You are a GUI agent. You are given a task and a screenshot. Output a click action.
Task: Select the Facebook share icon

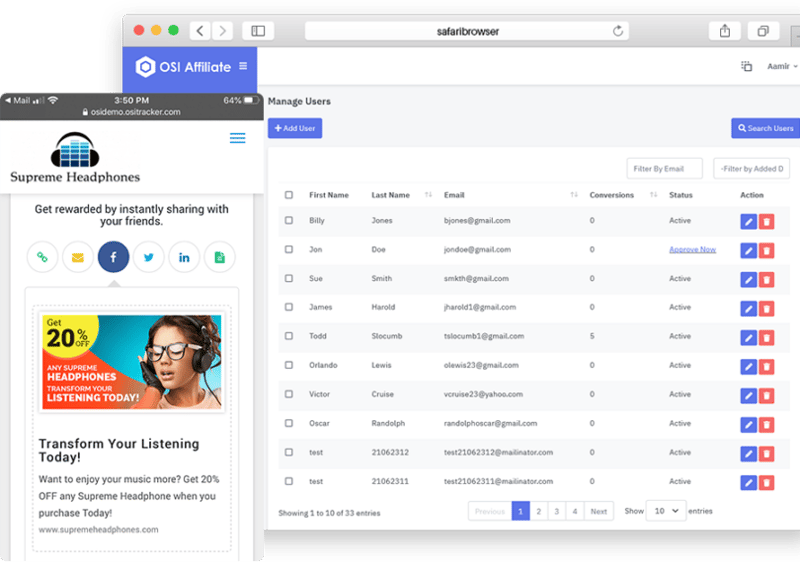(113, 257)
